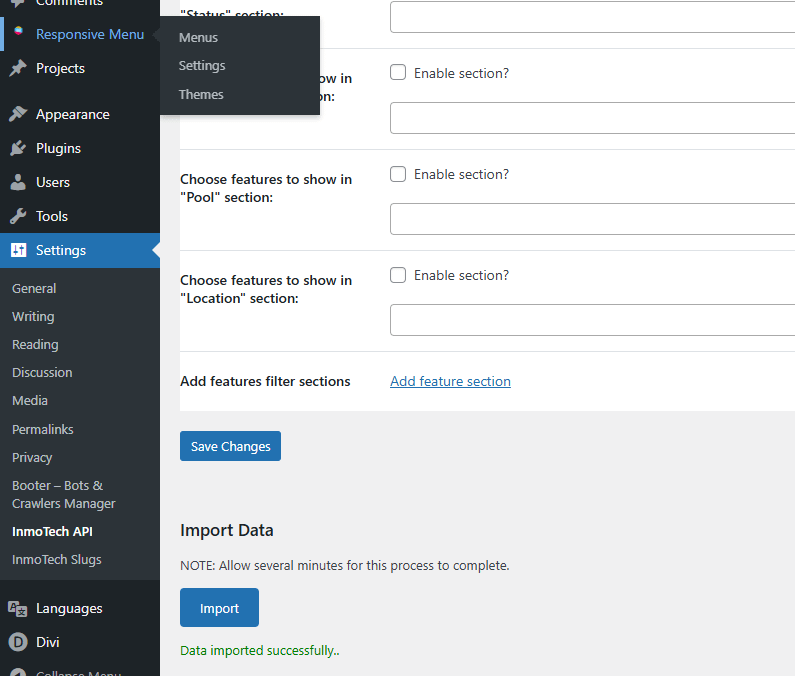
Task: Click the Projects pushpin icon
Action: click(18, 68)
